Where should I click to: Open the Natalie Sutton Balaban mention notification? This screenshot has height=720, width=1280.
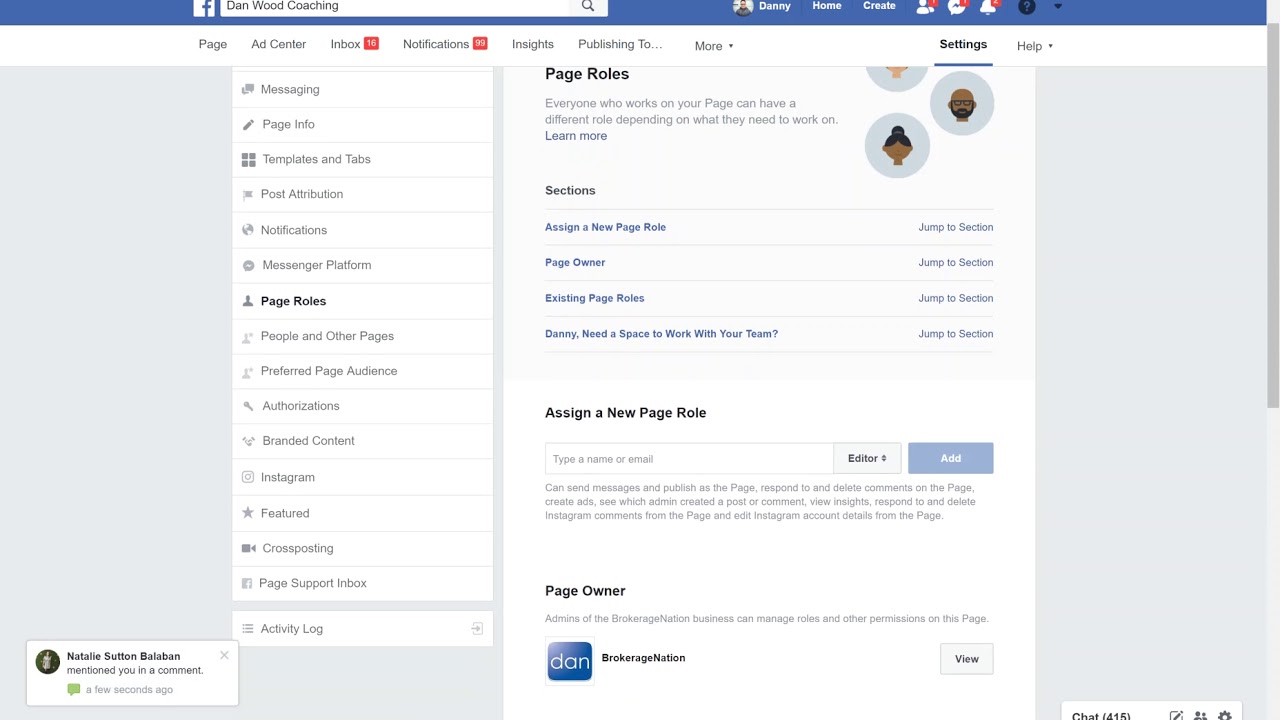(133, 673)
